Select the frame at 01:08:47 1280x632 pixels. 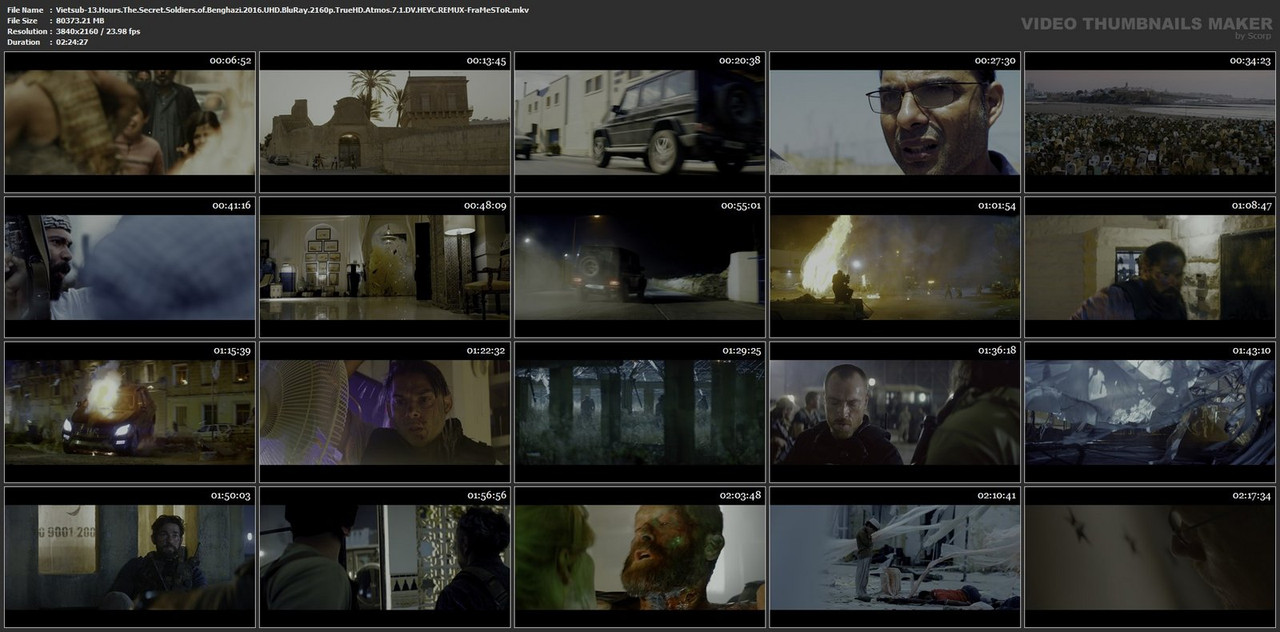tap(1150, 267)
